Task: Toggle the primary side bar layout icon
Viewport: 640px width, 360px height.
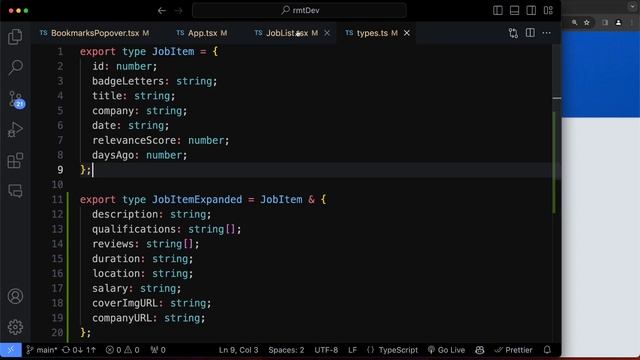Action: (x=498, y=10)
